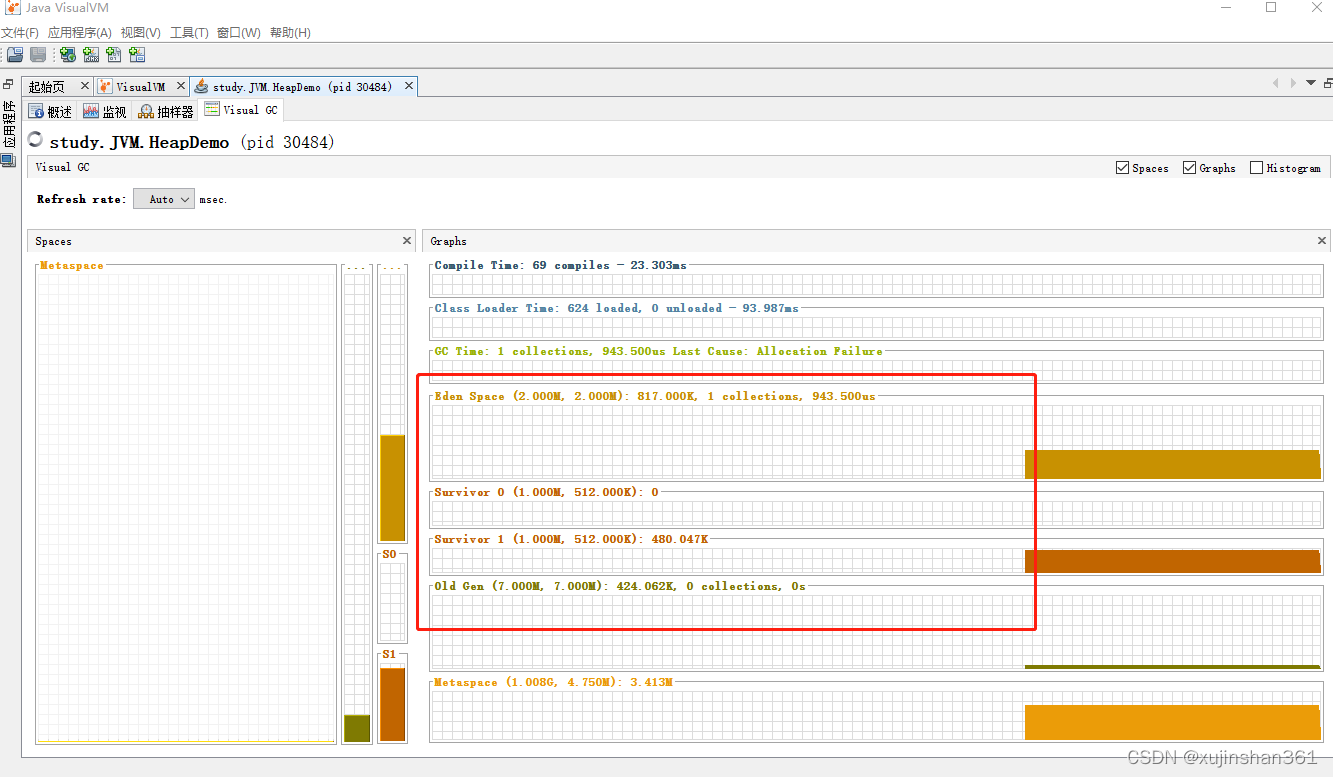
Task: Click the Spaces panel title
Action: coord(53,241)
